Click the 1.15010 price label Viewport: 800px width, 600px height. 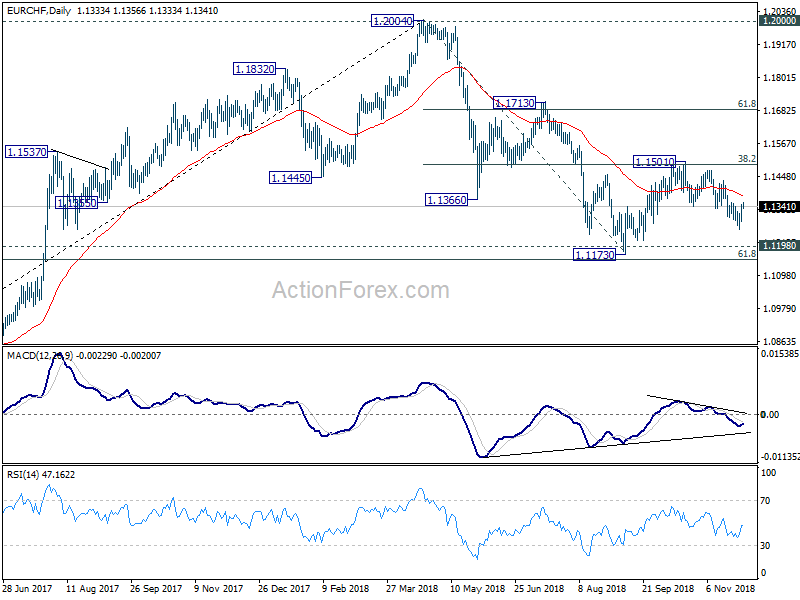tap(655, 162)
